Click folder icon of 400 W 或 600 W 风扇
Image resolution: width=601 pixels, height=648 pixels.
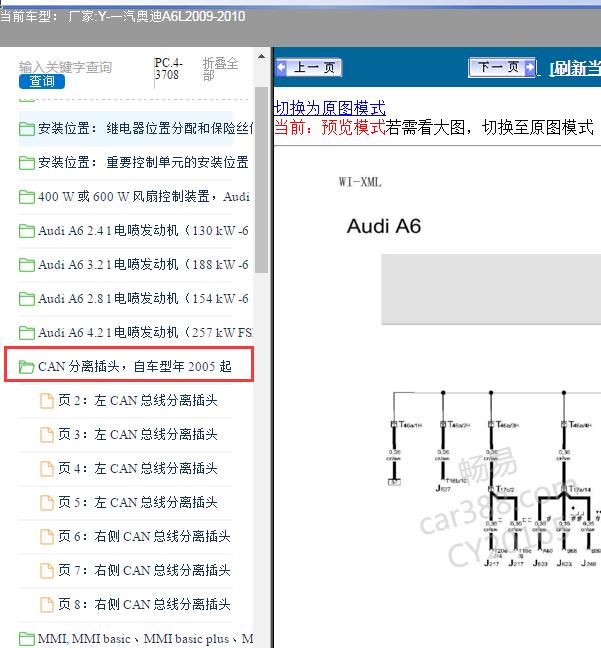pos(27,197)
